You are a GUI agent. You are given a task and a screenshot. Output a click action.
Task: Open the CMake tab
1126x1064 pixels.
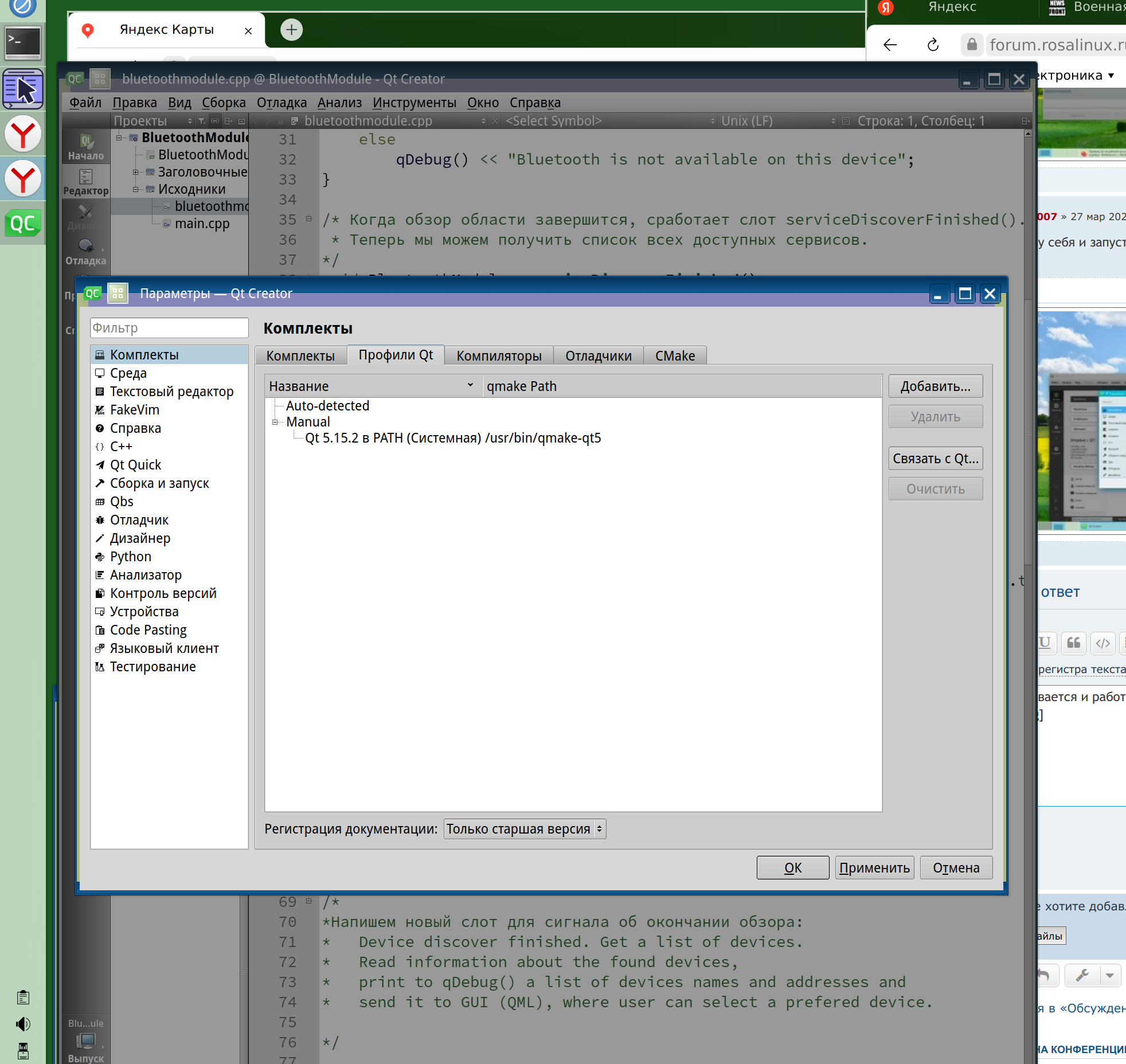click(674, 356)
